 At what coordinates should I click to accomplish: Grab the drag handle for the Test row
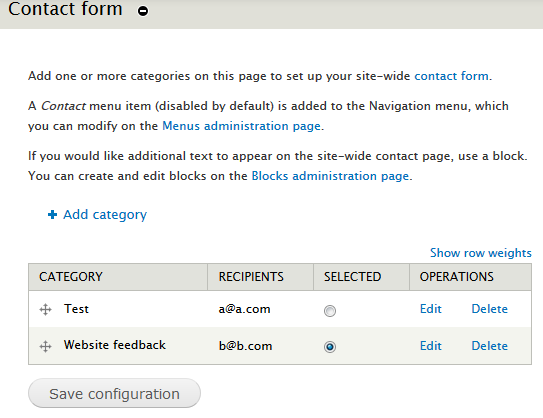pos(45,309)
